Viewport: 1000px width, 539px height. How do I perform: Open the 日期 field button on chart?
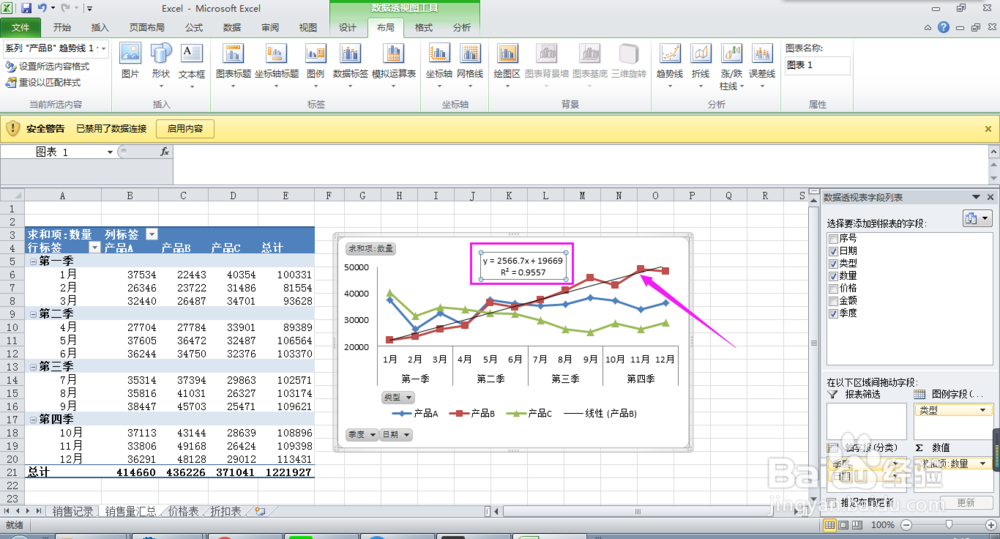396,434
